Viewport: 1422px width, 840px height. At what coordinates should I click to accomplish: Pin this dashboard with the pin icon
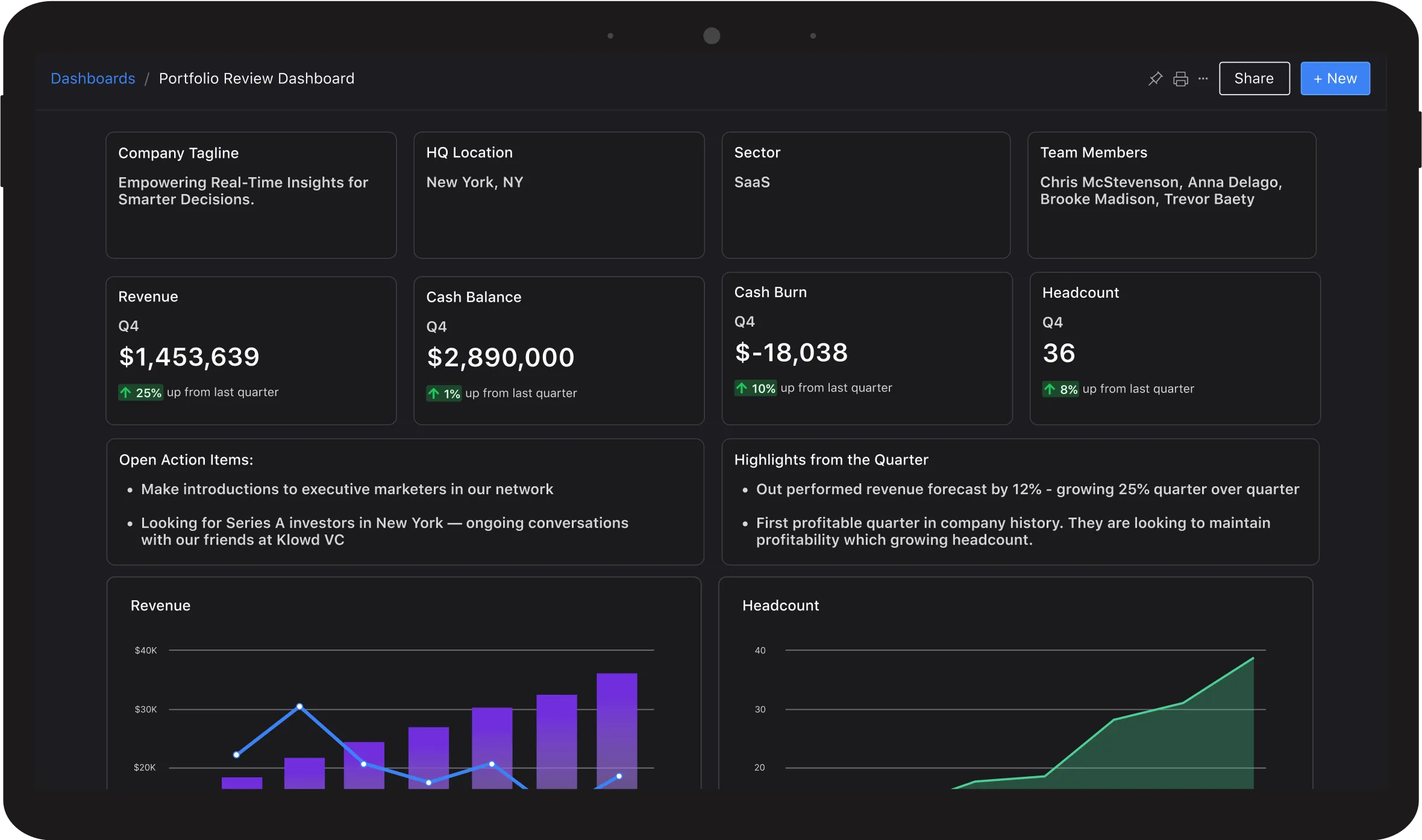click(x=1155, y=78)
